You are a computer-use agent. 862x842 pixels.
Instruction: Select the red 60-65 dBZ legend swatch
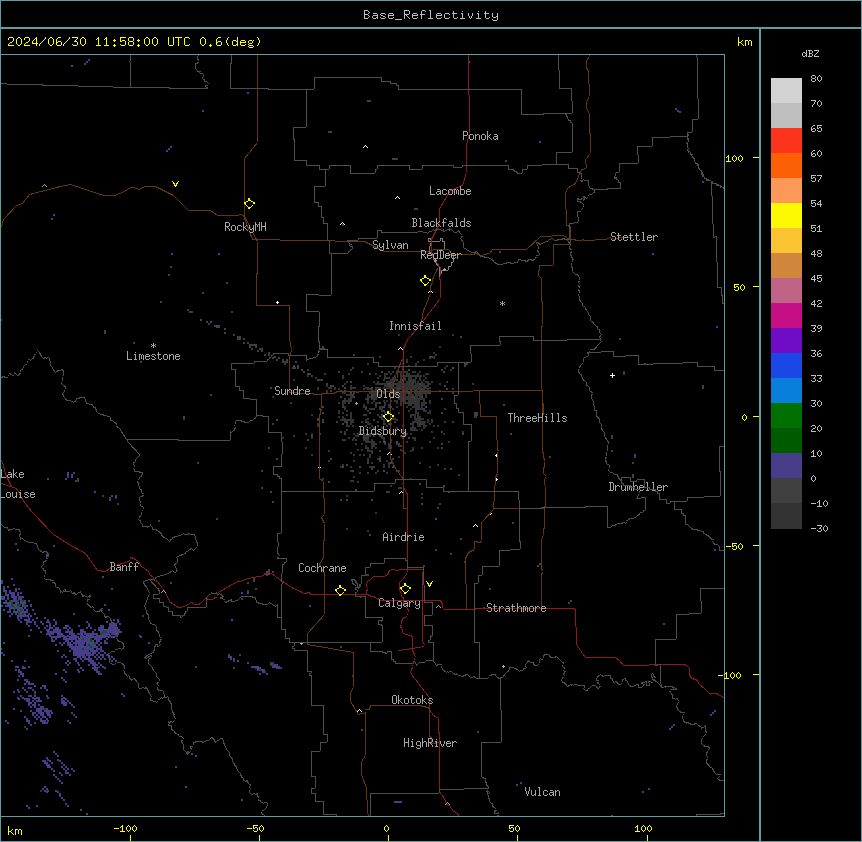(x=786, y=140)
